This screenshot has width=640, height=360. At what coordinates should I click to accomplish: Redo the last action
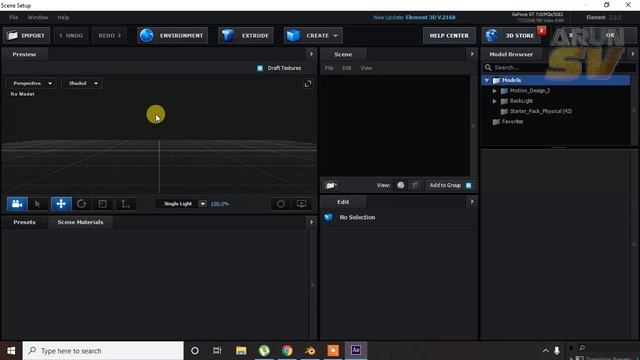[110, 36]
